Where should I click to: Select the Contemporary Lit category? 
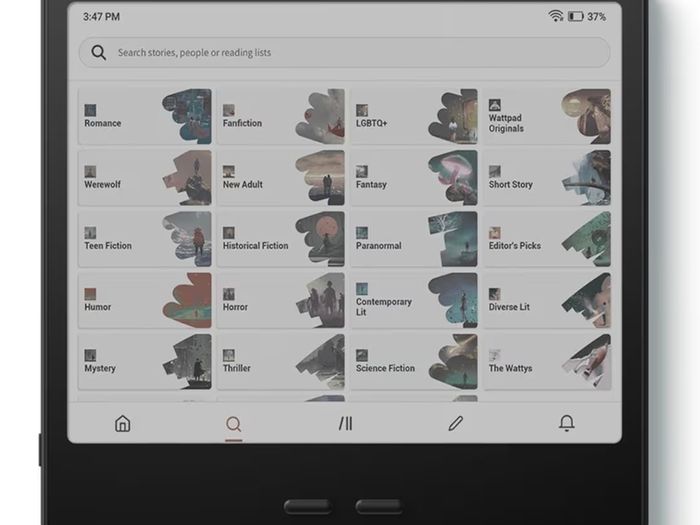tap(414, 300)
